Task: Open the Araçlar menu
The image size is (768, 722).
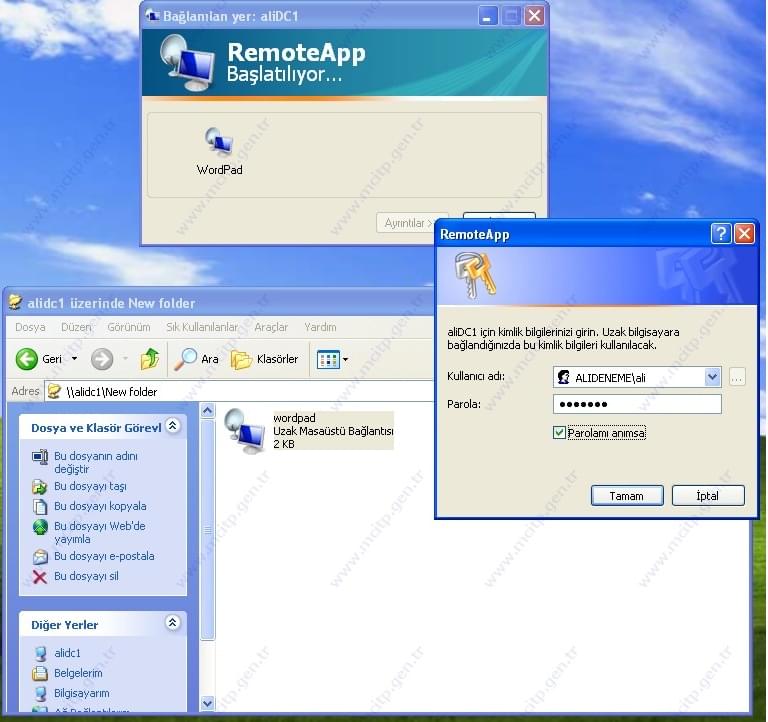Action: point(271,327)
